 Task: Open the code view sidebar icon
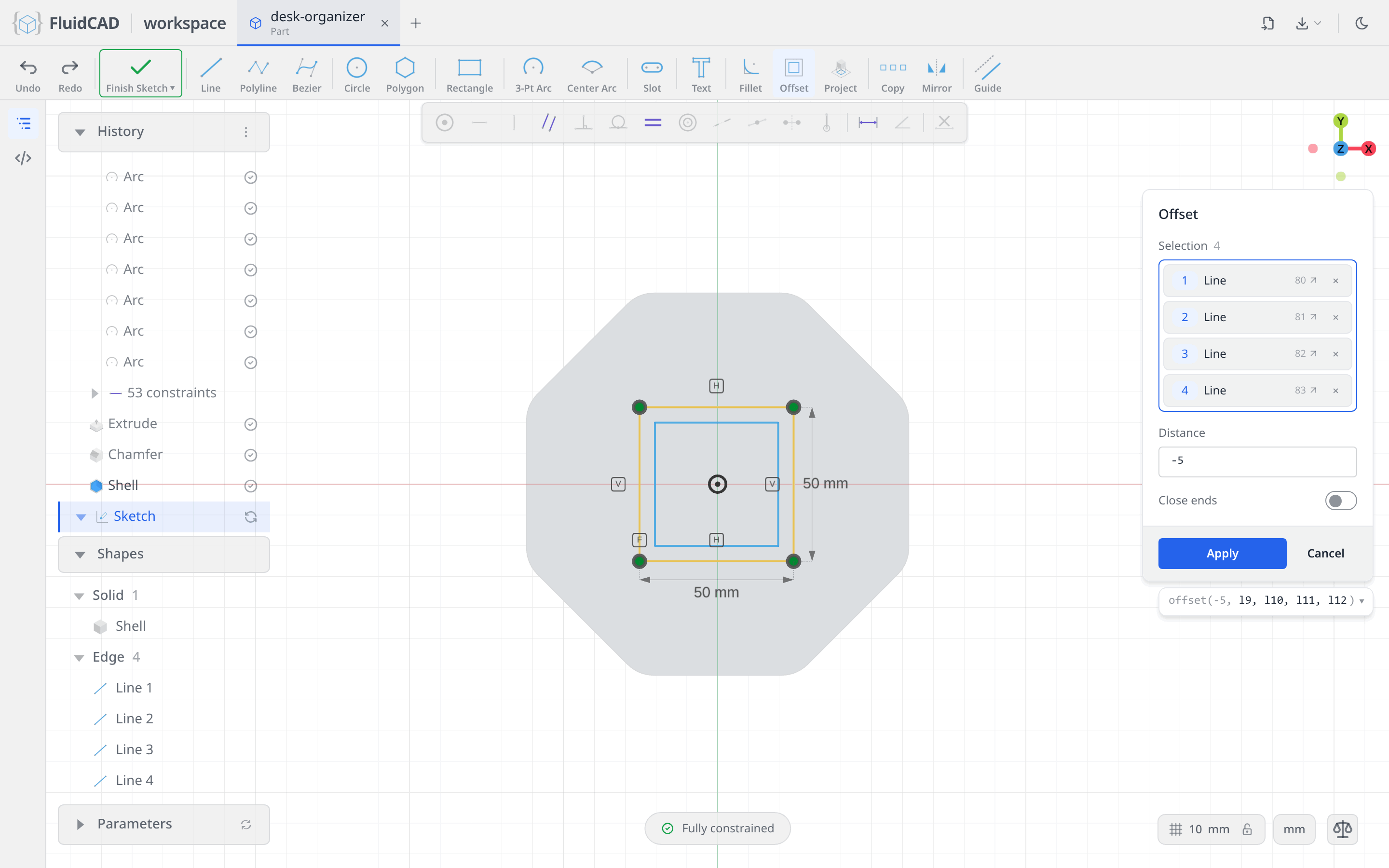pos(23,158)
